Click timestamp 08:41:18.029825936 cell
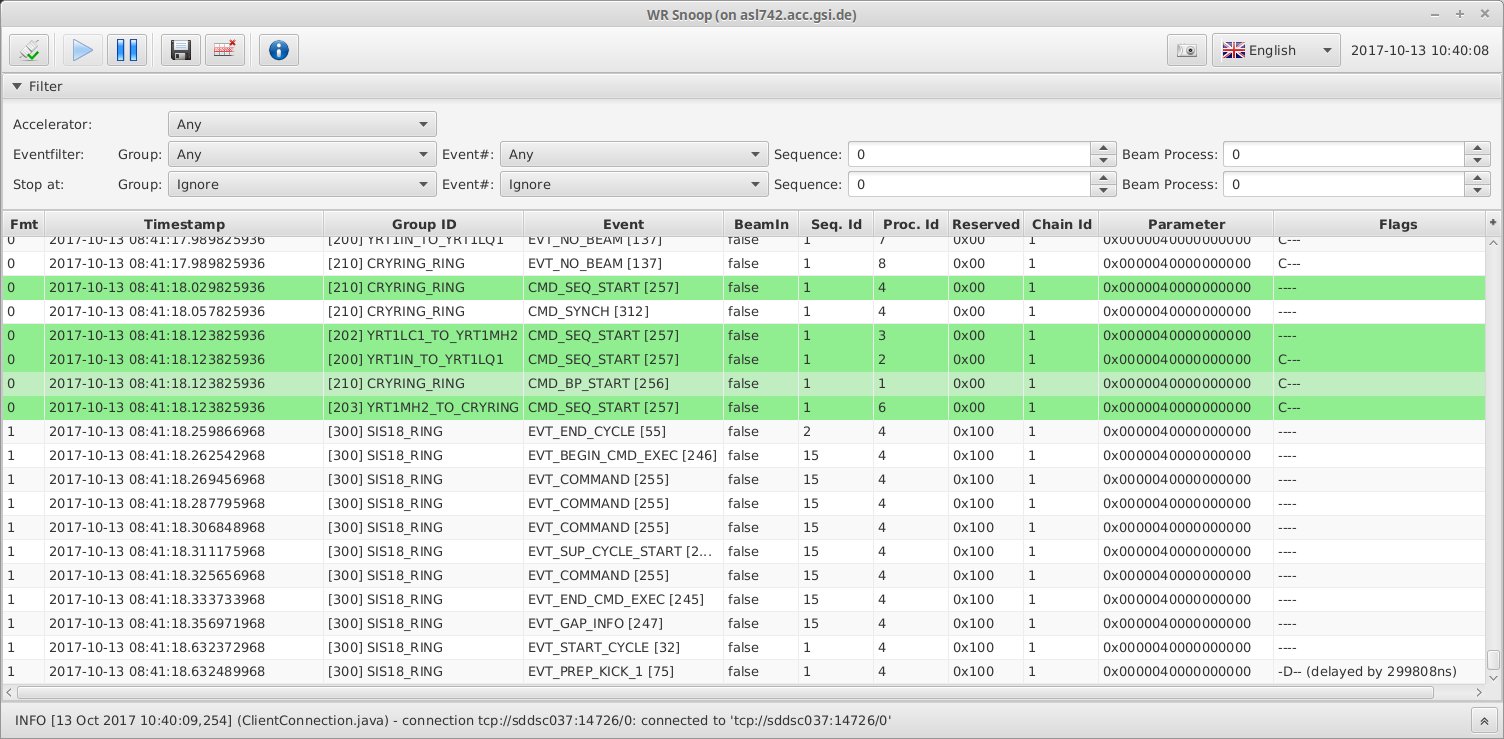The width and height of the screenshot is (1504, 739). click(184, 288)
